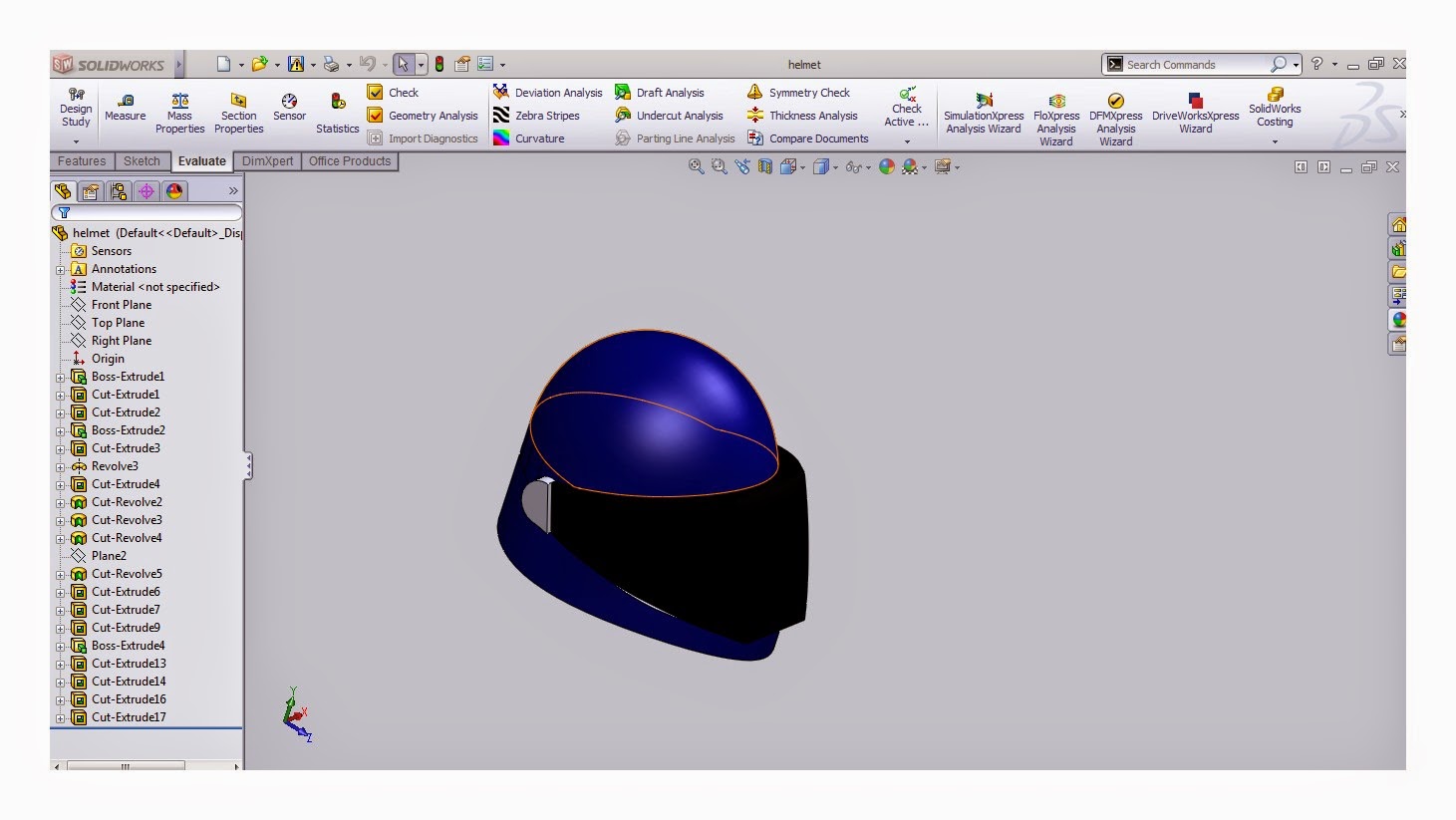
Task: Open the Office Products tab
Action: click(349, 160)
